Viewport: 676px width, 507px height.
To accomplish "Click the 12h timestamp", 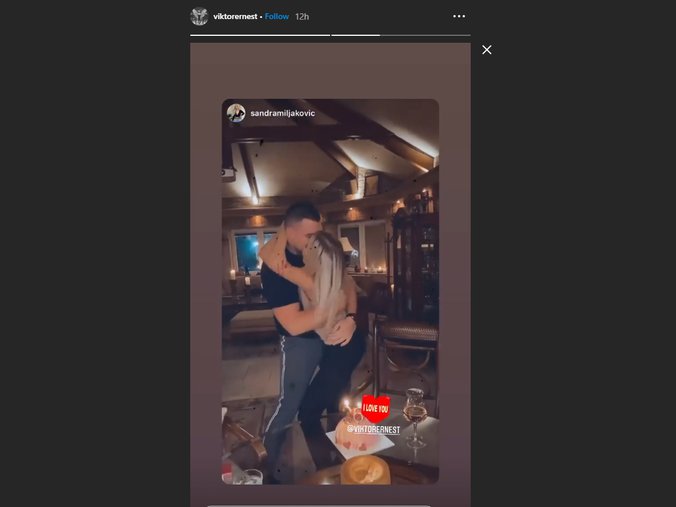I will (x=302, y=16).
